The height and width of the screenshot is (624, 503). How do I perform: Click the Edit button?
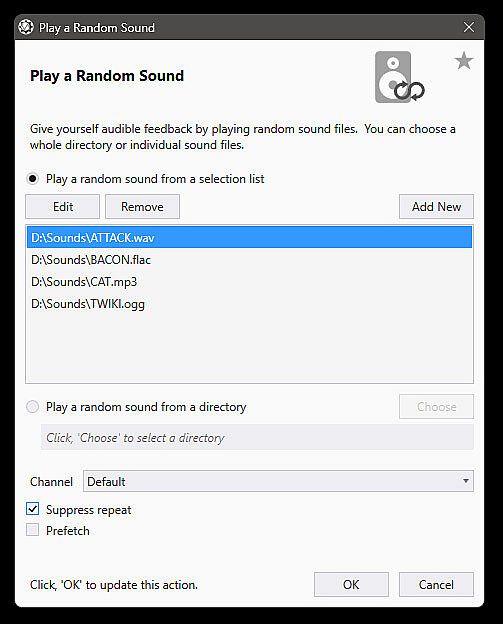click(62, 207)
